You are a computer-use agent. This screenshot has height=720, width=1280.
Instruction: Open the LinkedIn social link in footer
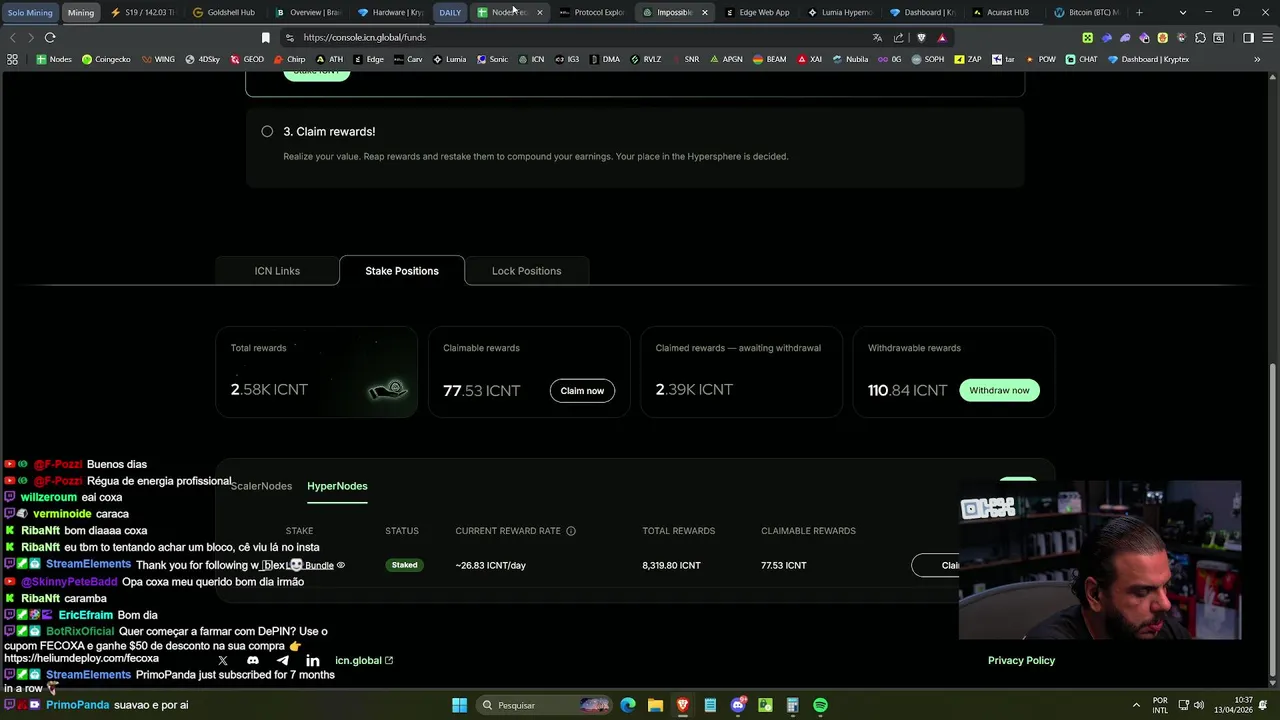coord(313,660)
